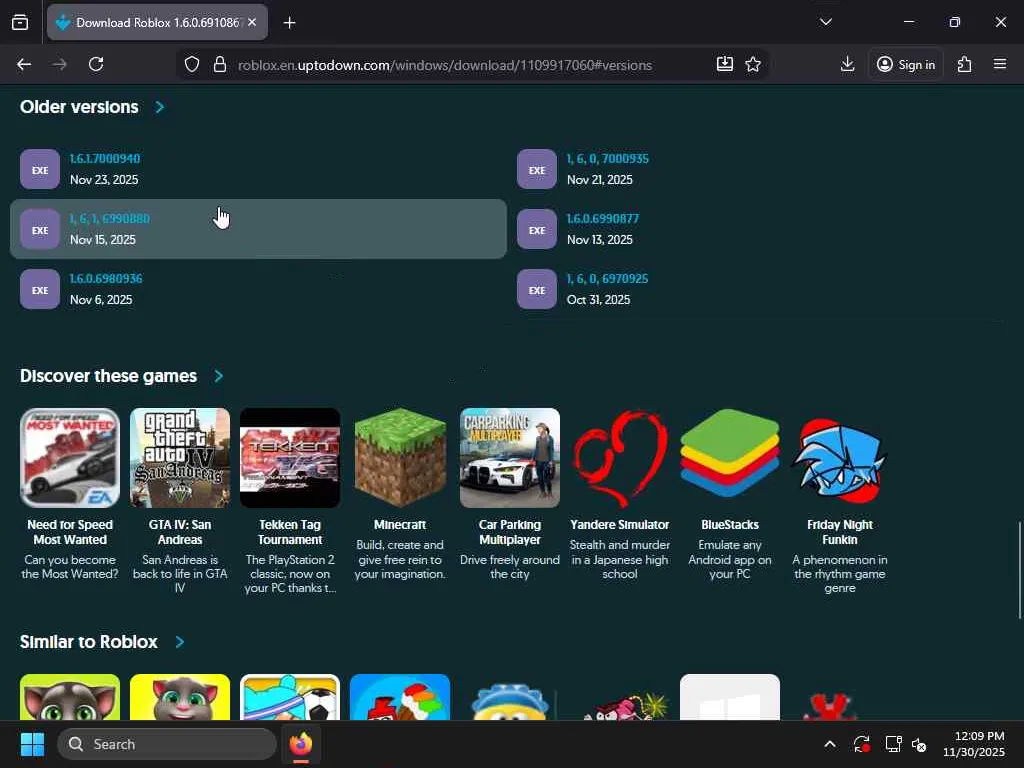The width and height of the screenshot is (1024, 768).
Task: Open version 1, 6, 0, 6970925
Action: 607,279
